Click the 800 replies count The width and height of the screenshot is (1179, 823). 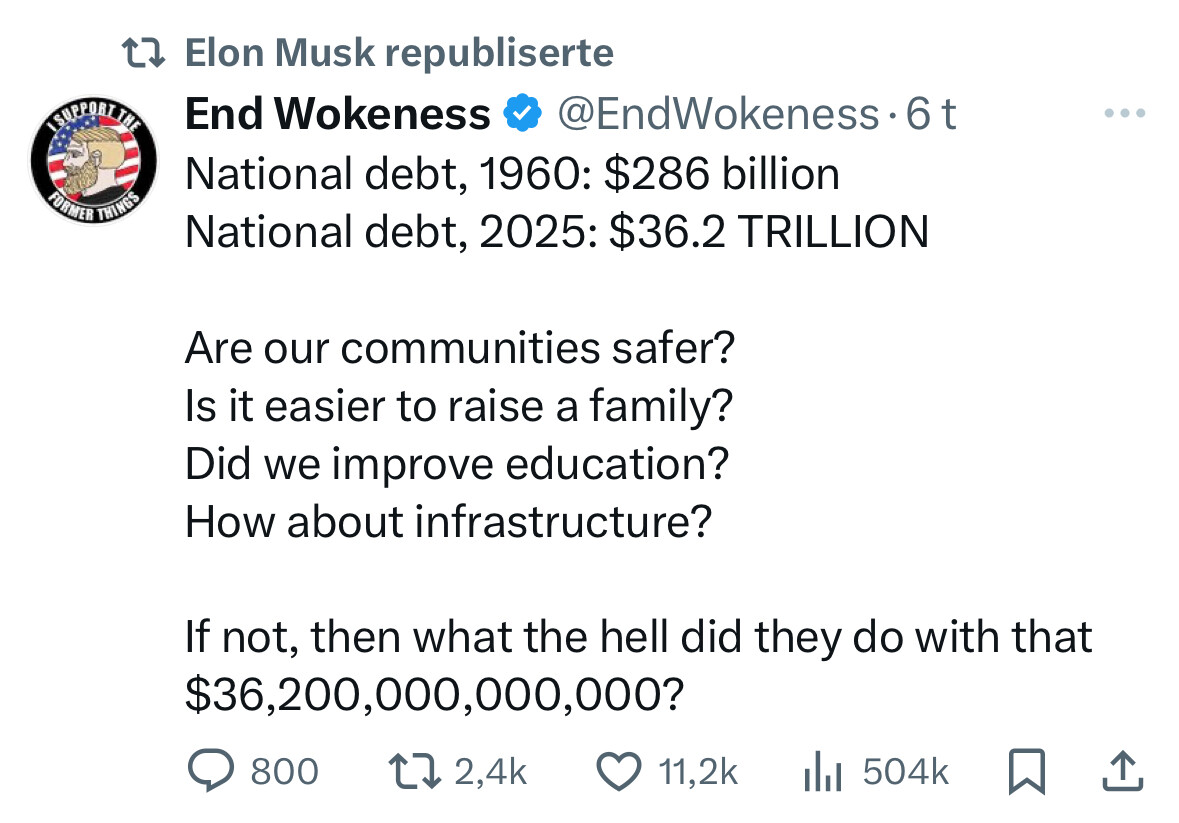[x=284, y=772]
